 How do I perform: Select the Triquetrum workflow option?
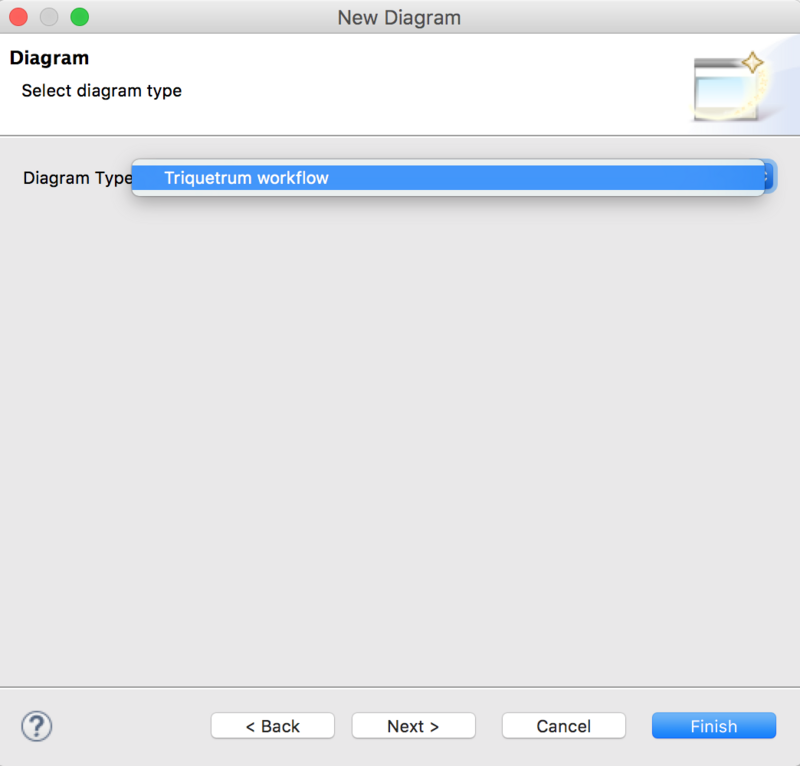pos(246,178)
